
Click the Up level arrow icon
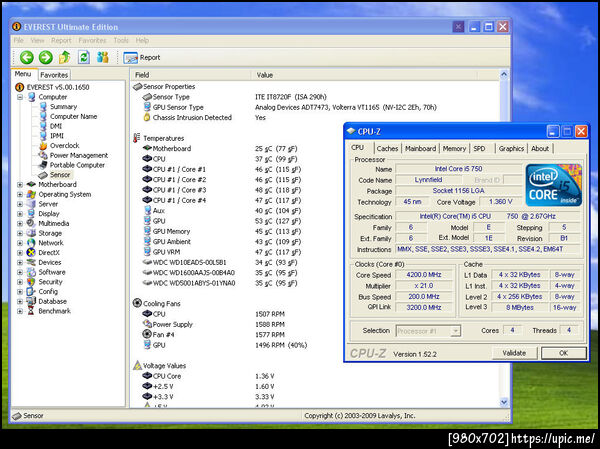(65, 57)
